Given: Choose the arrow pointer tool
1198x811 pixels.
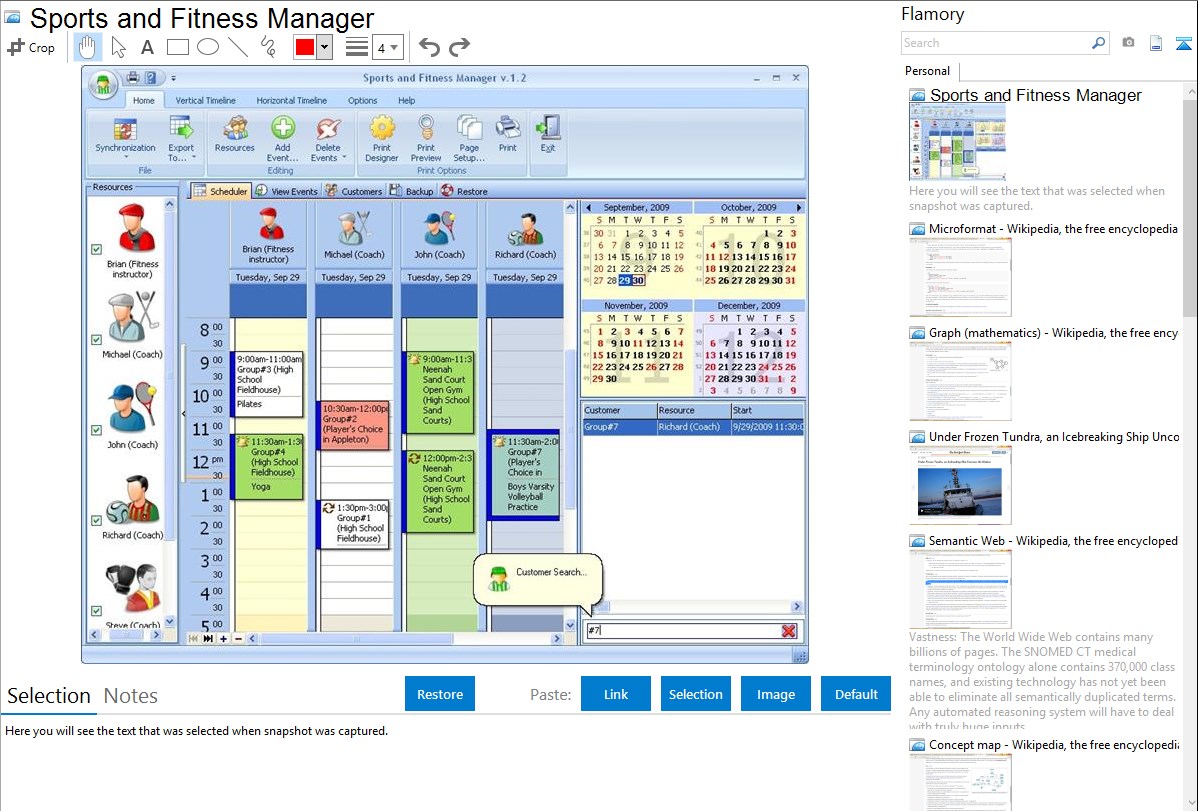Looking at the screenshot, I should [x=118, y=47].
